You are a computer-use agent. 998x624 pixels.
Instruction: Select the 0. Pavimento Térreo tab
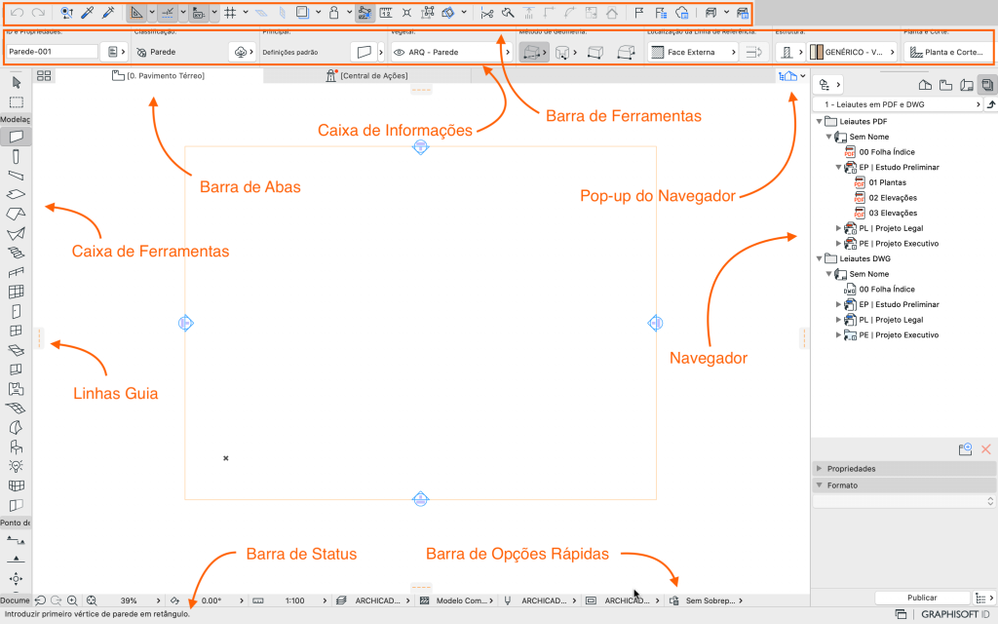pos(160,74)
